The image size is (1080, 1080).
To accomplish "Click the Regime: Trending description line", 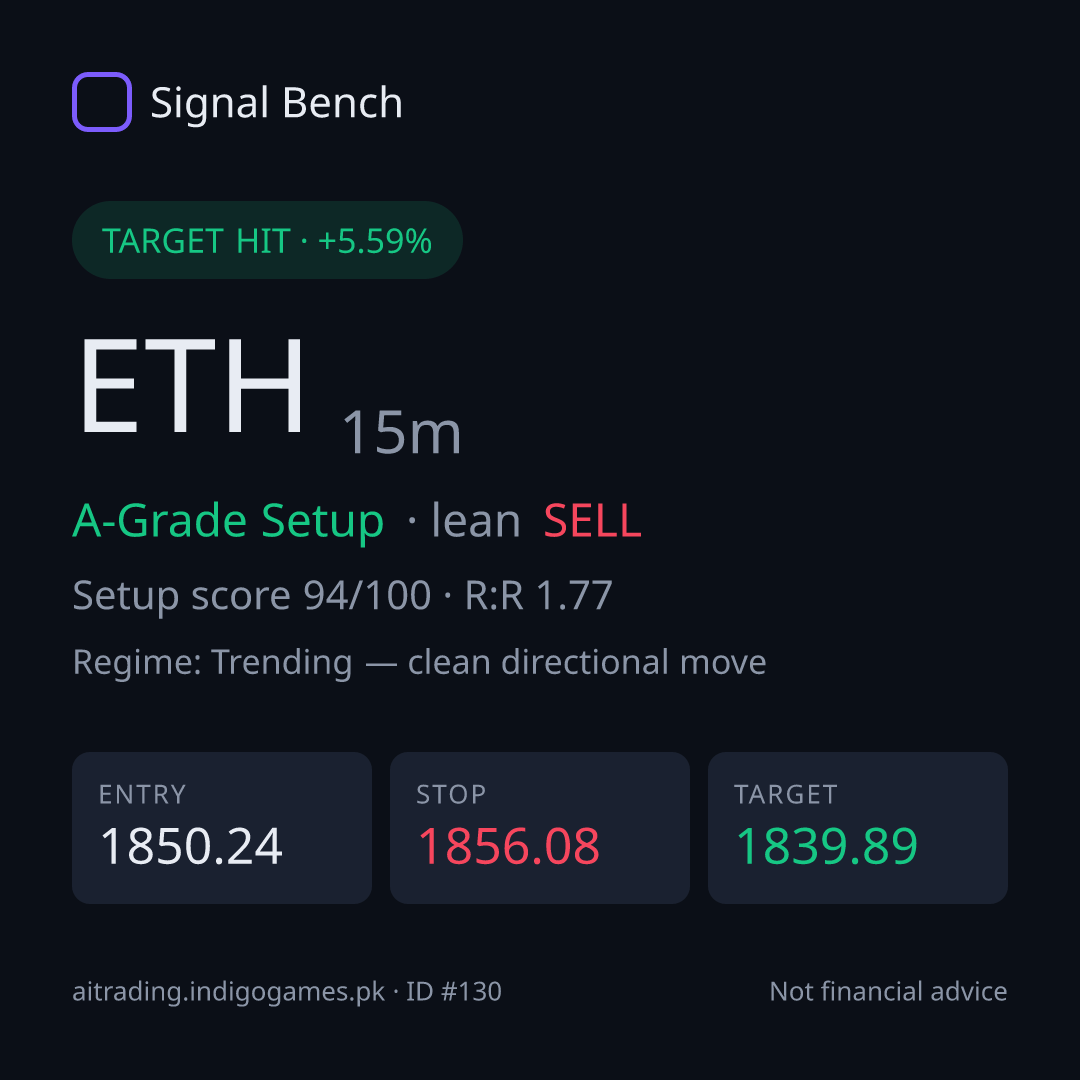I will (419, 663).
